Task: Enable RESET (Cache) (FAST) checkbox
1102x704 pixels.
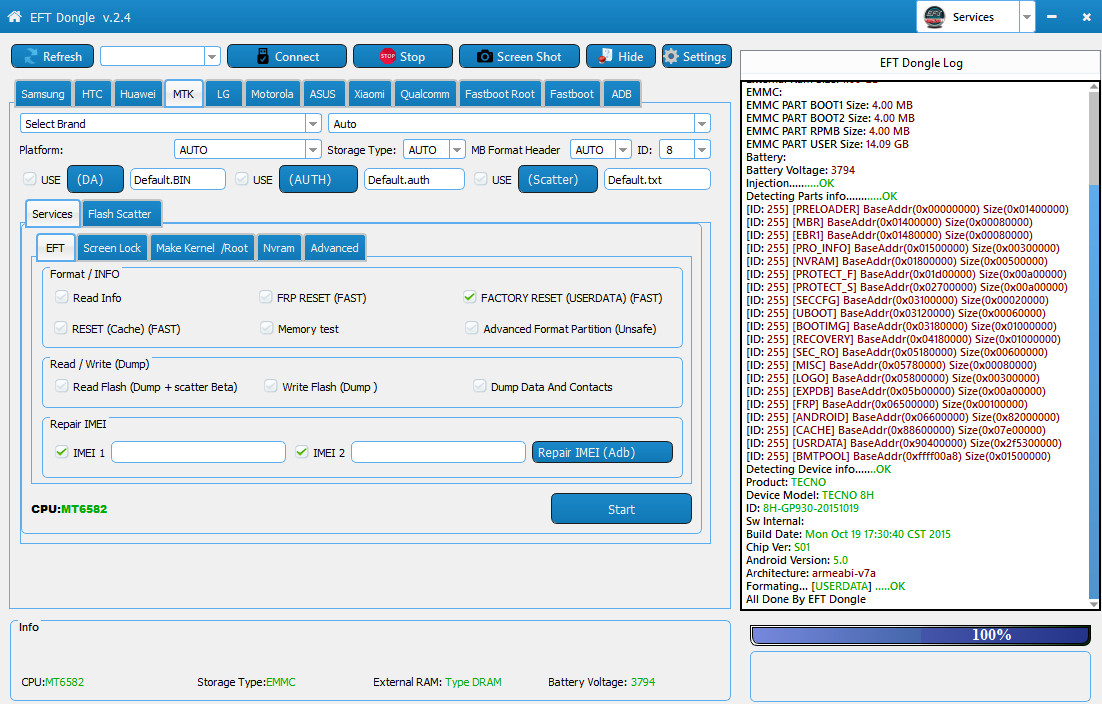Action: tap(61, 328)
